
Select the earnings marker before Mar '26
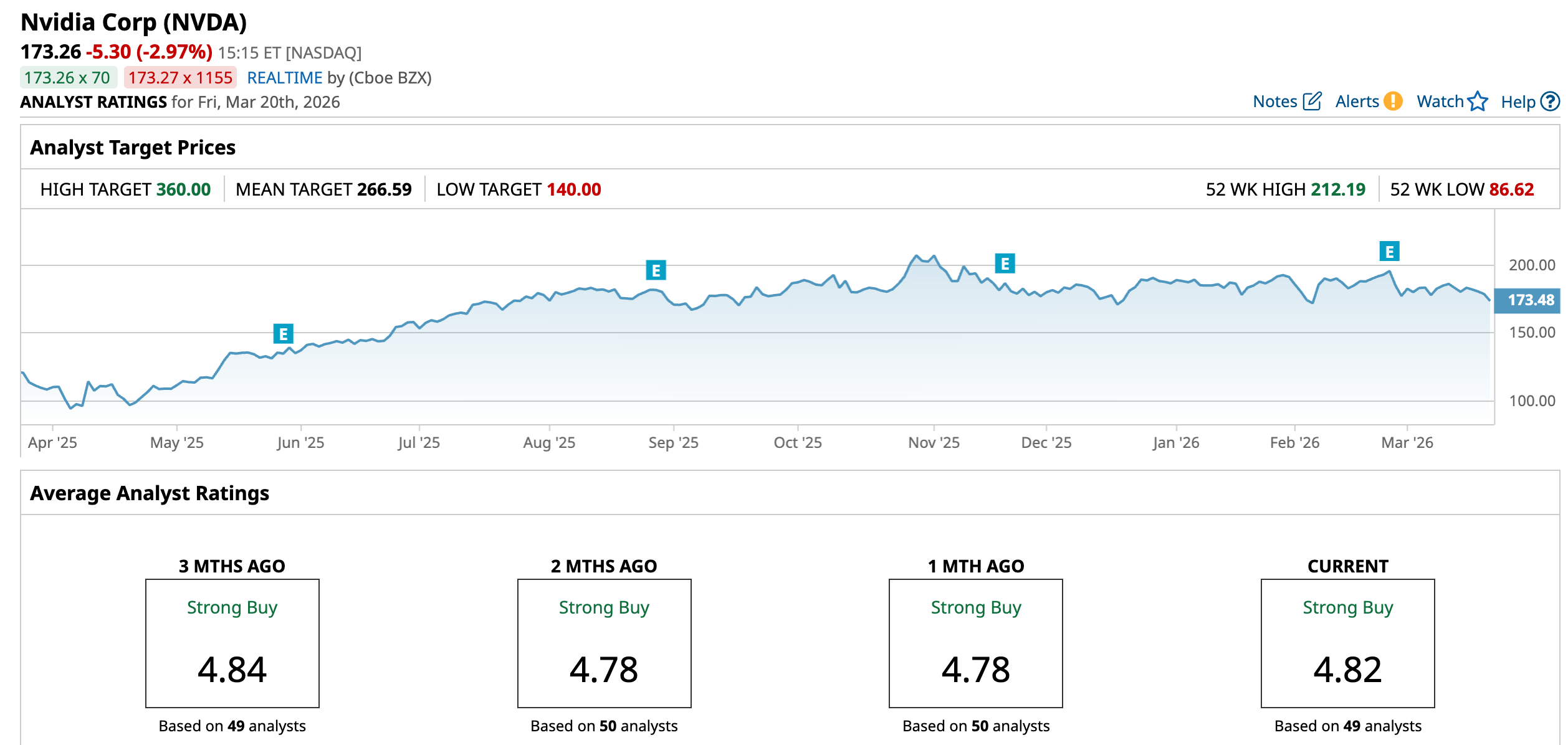tap(1389, 252)
